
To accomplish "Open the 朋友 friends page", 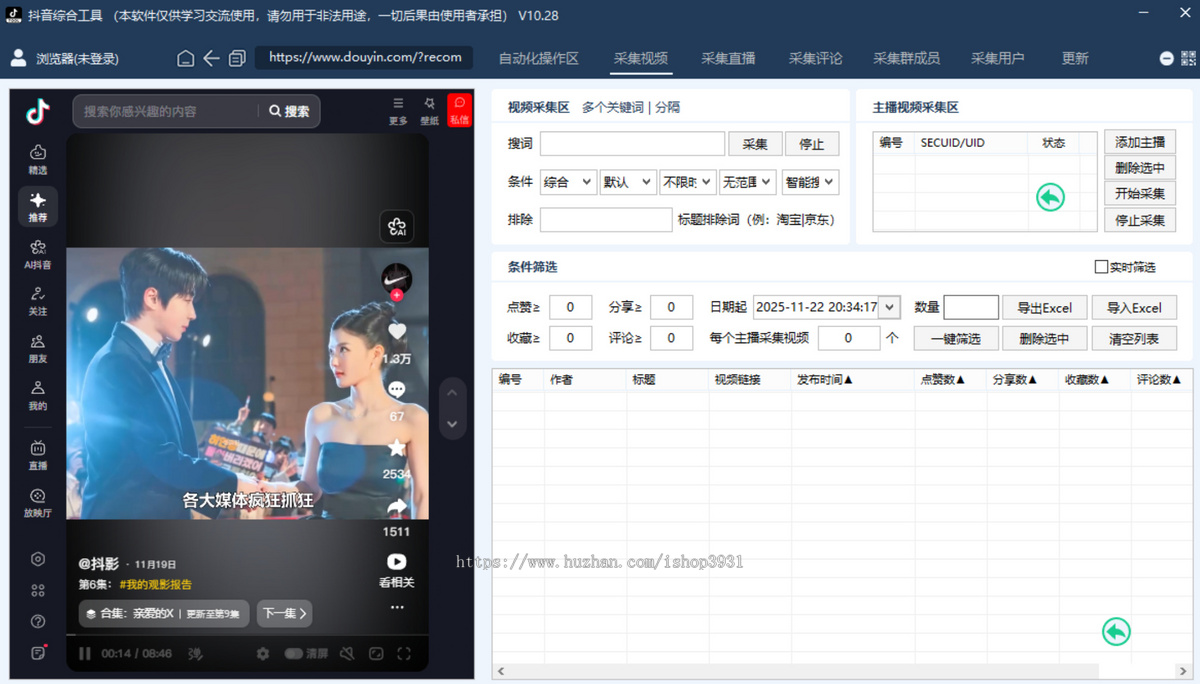I will 38,348.
